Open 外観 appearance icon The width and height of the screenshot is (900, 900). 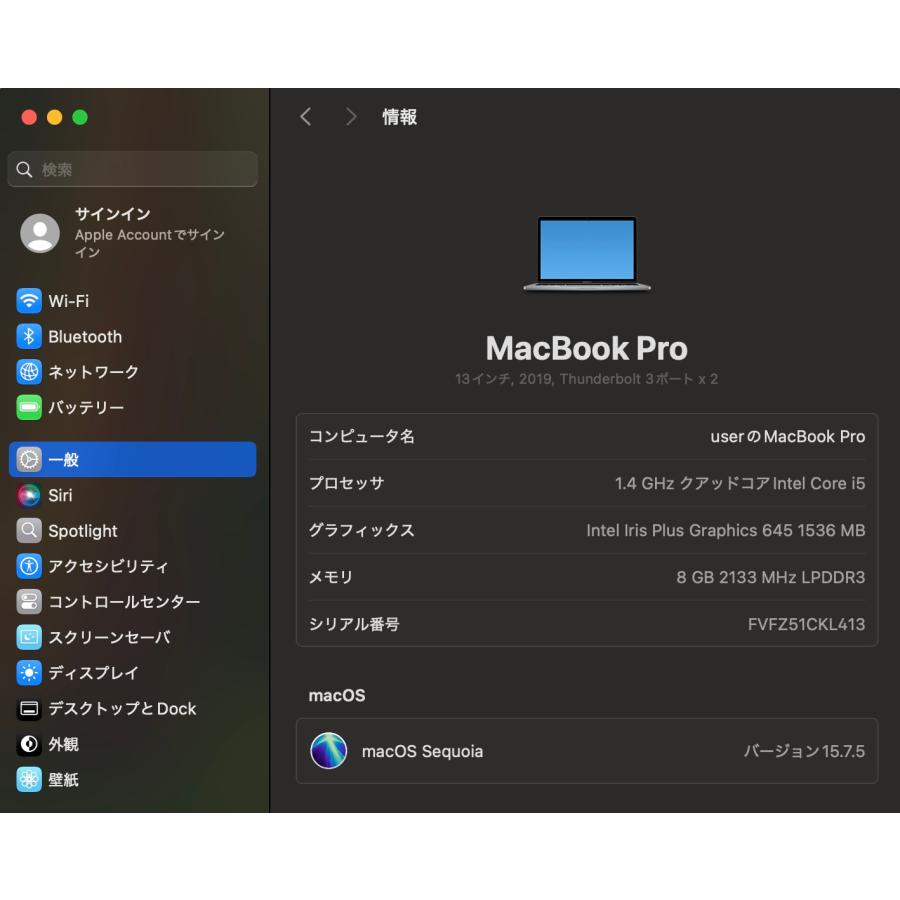click(x=29, y=744)
